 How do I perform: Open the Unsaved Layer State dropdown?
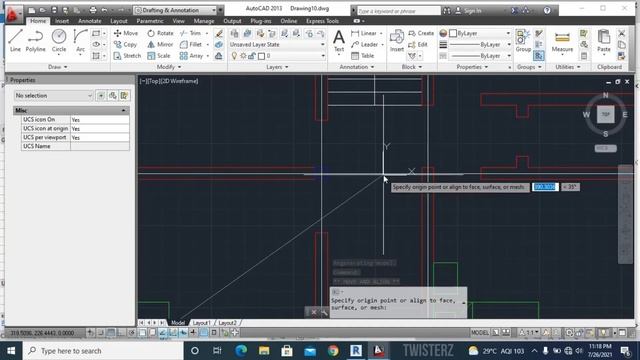[277, 44]
